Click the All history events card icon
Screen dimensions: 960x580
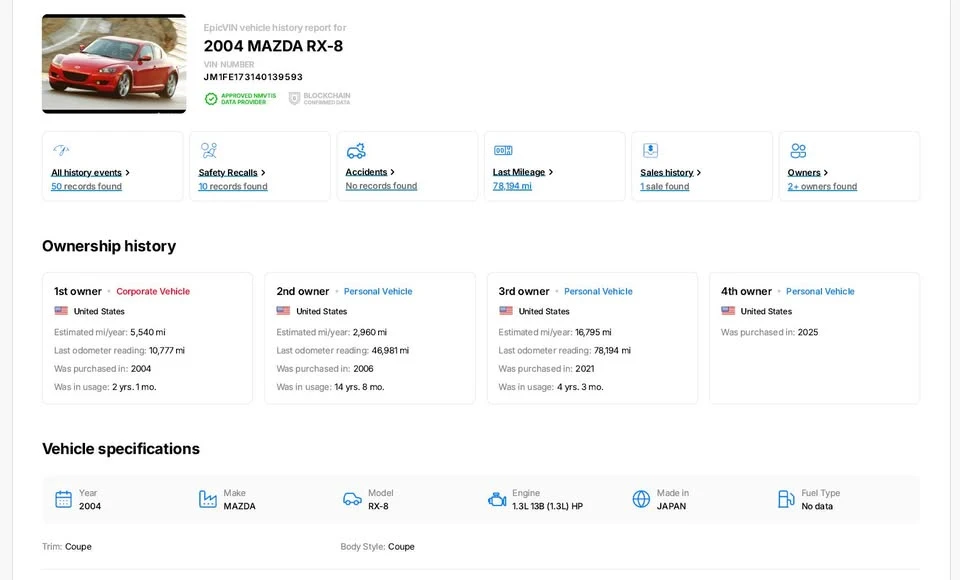pos(61,150)
